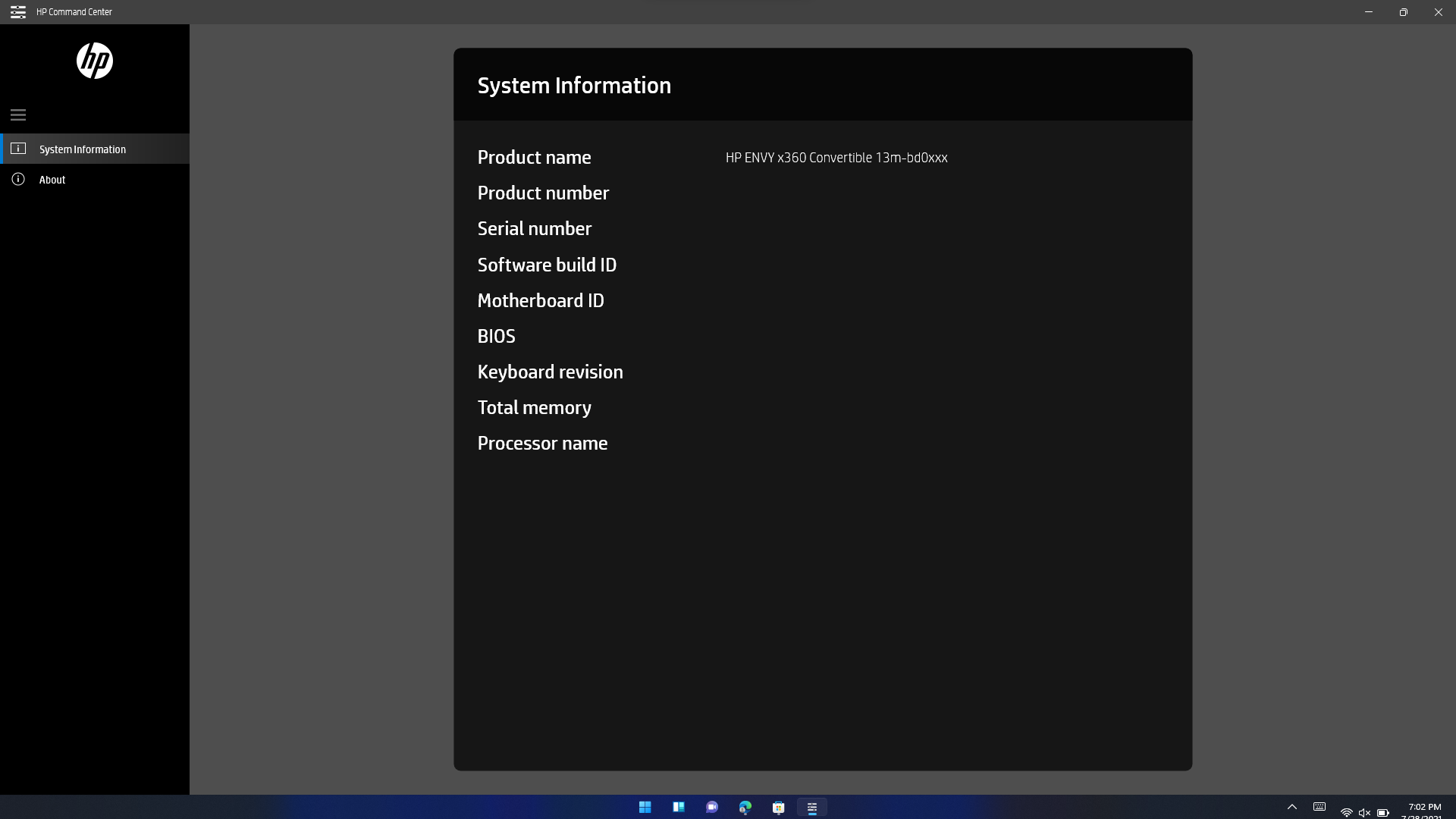Image resolution: width=1456 pixels, height=819 pixels.
Task: Open the Windows Start menu
Action: 645,807
